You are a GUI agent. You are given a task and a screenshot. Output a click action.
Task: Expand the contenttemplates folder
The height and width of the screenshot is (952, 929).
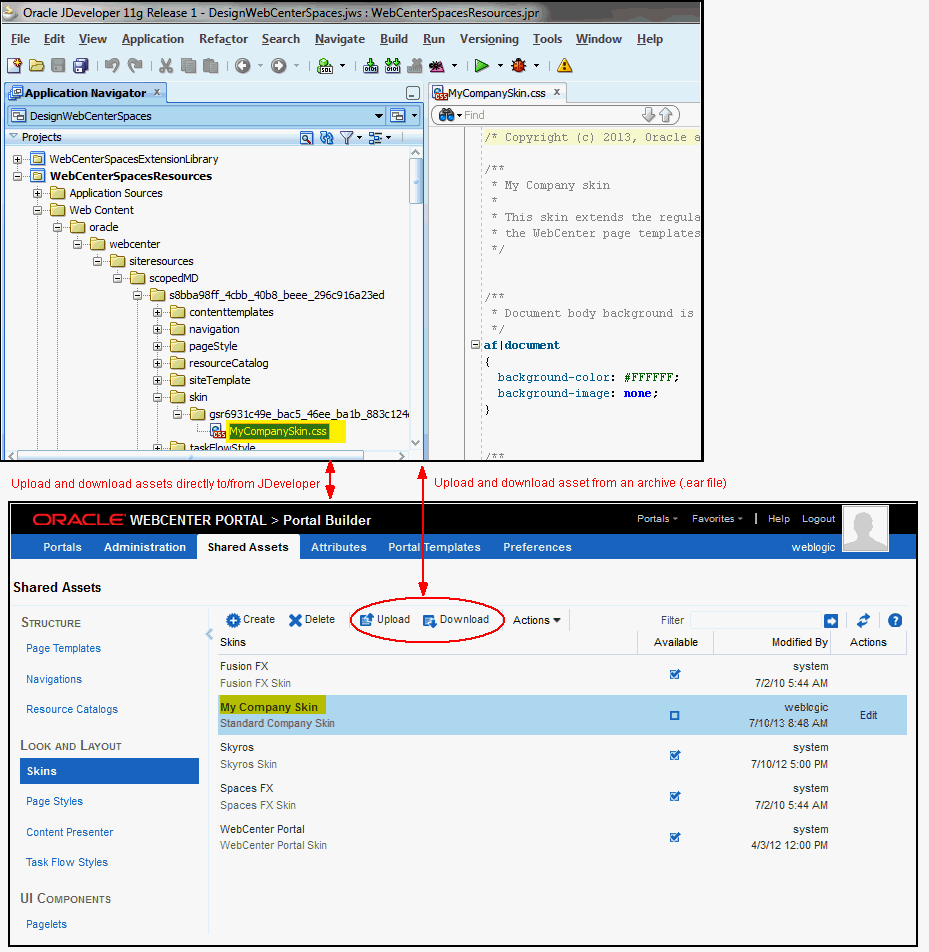[x=157, y=312]
